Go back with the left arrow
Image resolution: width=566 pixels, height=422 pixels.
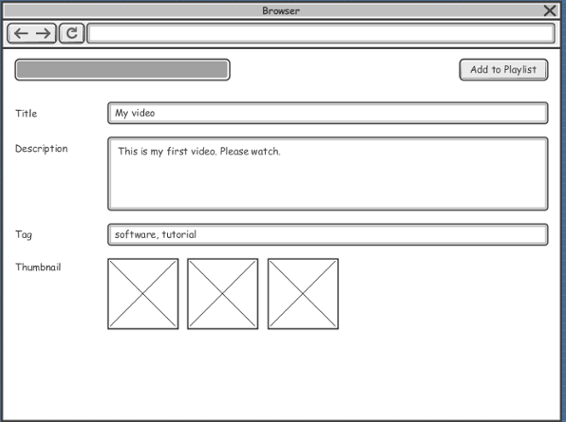(x=21, y=34)
